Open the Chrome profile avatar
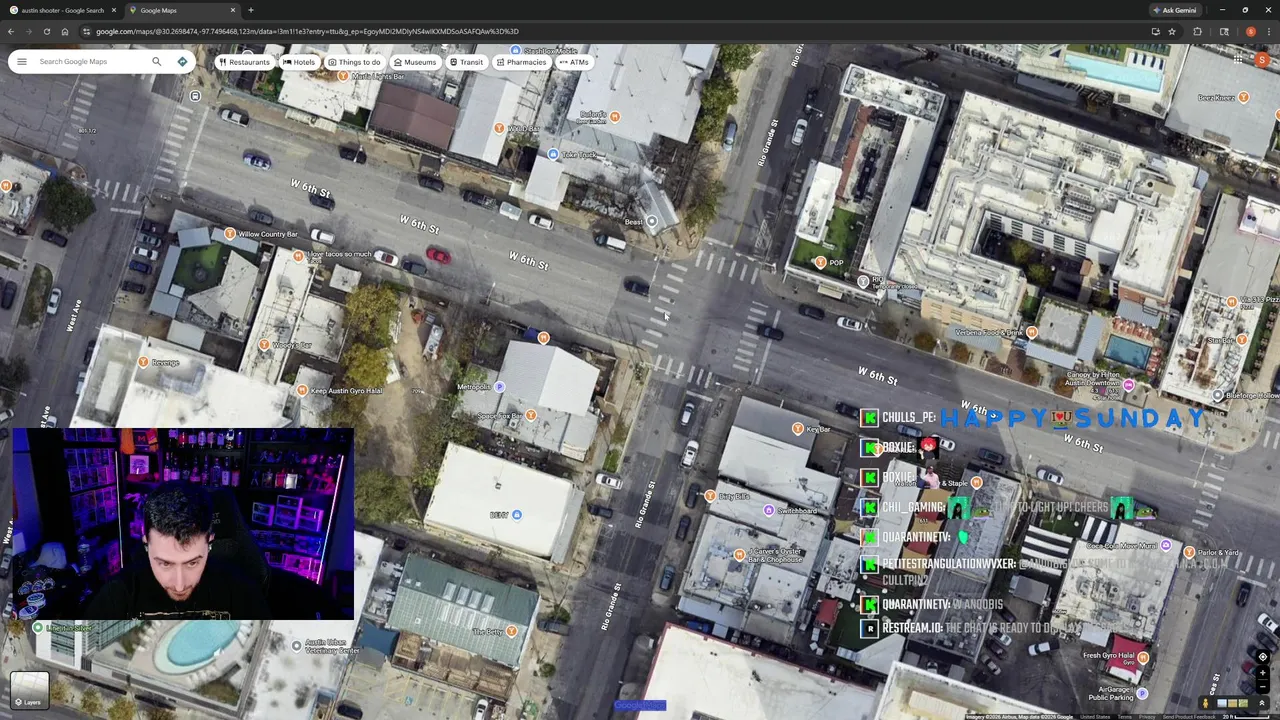Viewport: 1280px width, 720px height. [1250, 31]
